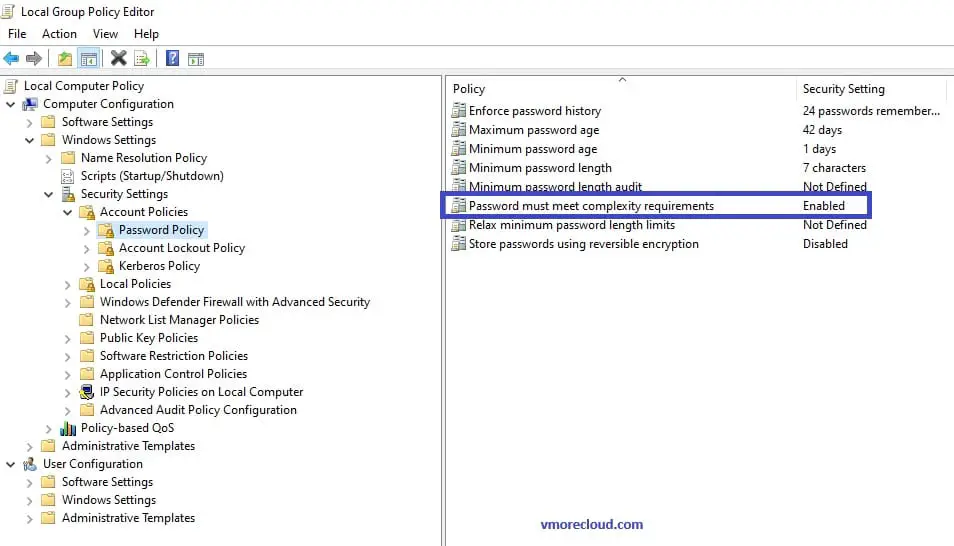Open the View menu
Image resolution: width=954 pixels, height=546 pixels.
pyautogui.click(x=105, y=34)
